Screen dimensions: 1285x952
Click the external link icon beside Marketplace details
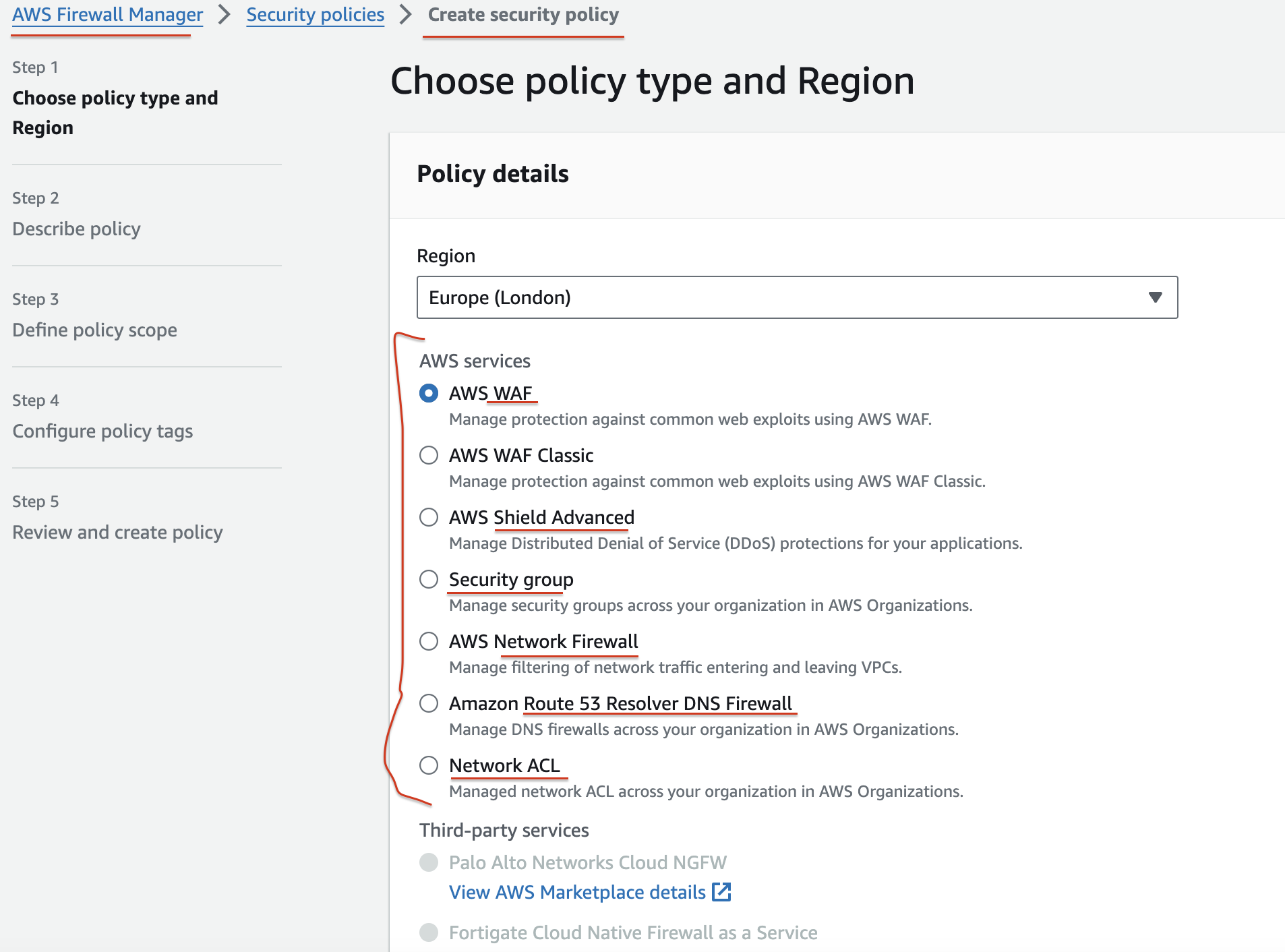tap(721, 892)
